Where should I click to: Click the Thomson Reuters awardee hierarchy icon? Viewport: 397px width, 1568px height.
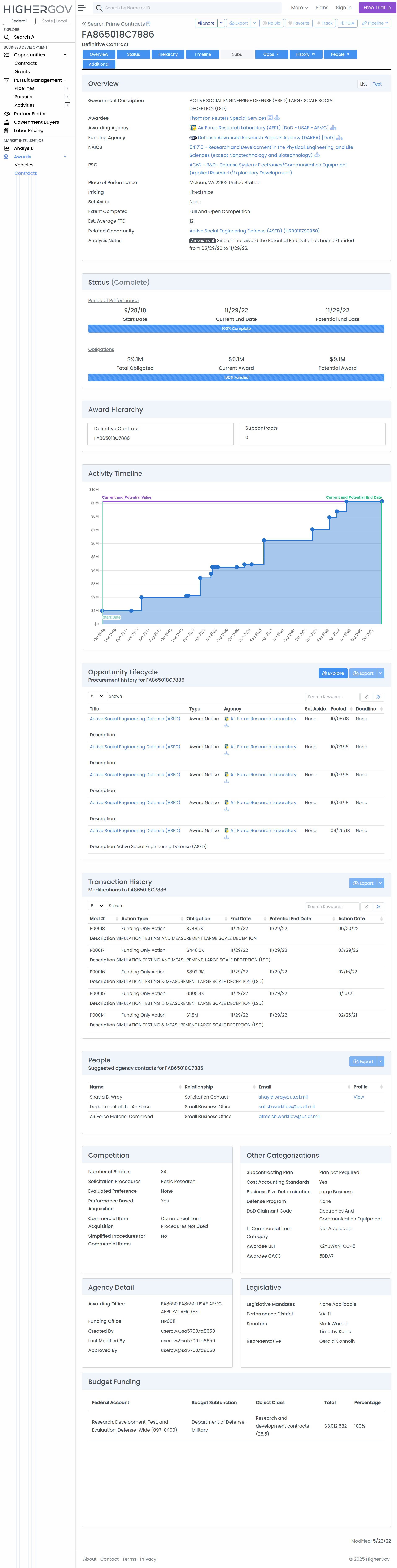coord(277,118)
